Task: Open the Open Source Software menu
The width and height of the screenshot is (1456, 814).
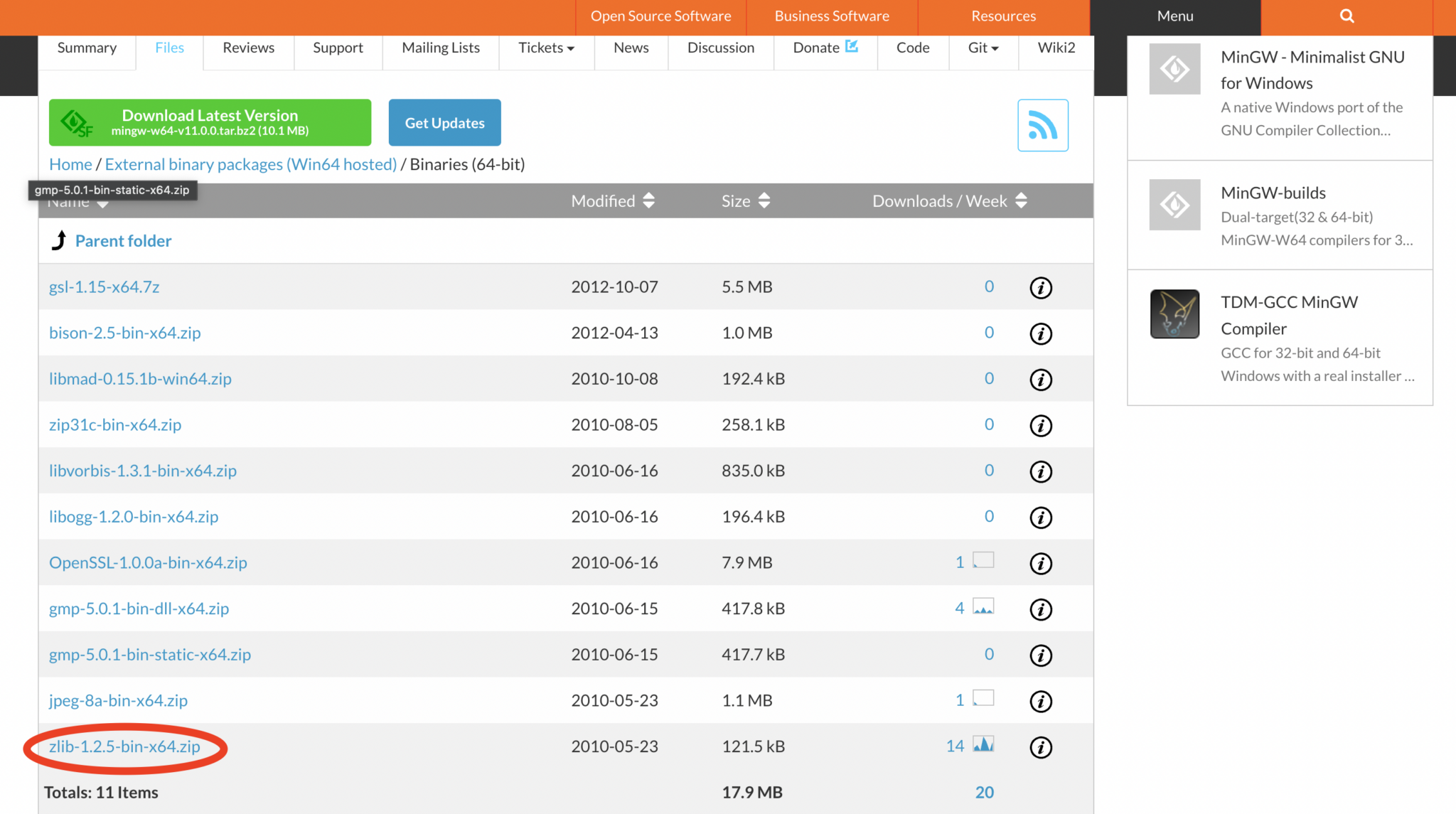Action: click(660, 16)
